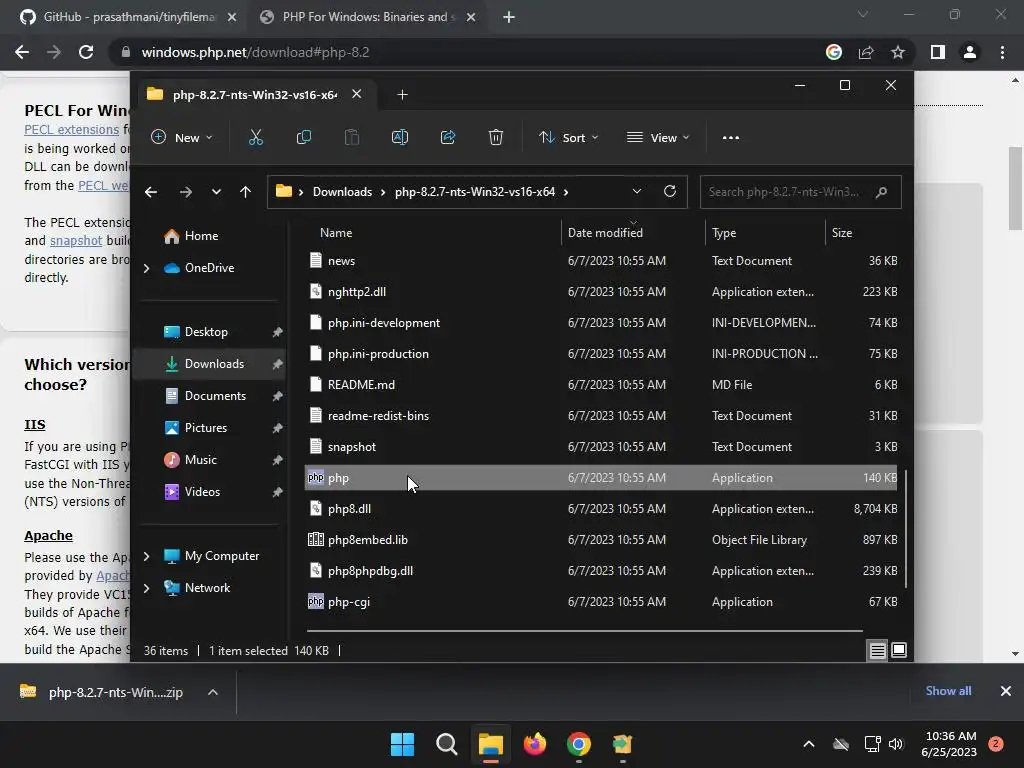Close the php-8.2.7 Explorer tab
The image size is (1024, 768).
coord(357,94)
